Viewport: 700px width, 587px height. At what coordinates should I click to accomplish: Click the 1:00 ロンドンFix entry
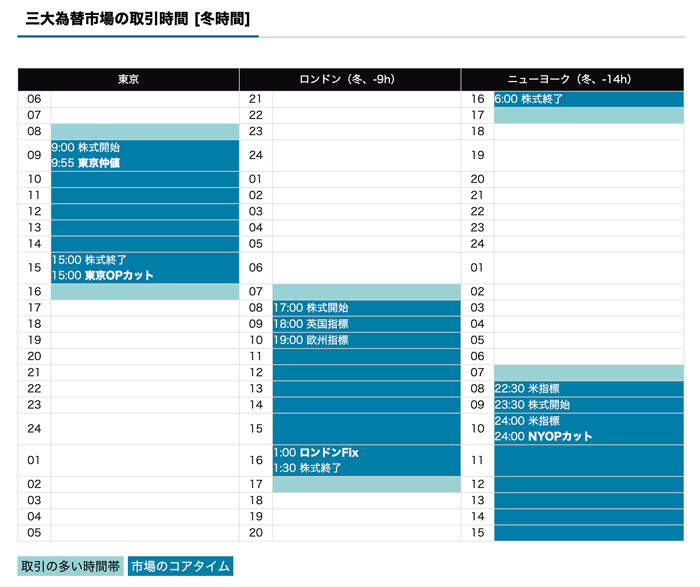[x=316, y=453]
